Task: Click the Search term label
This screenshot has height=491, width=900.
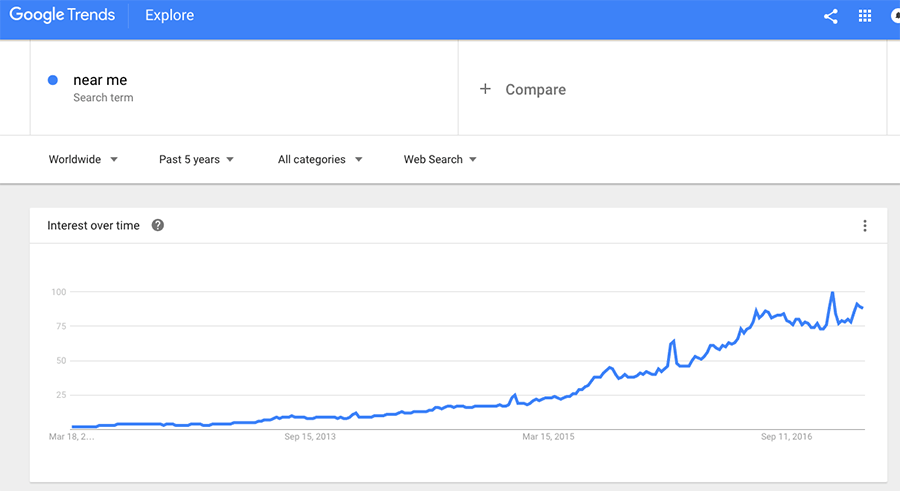Action: 103,98
